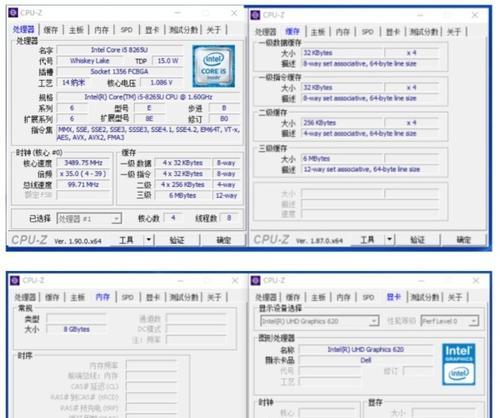Click the 8 GBytes memory size value
The width and height of the screenshot is (500, 418).
(77, 329)
